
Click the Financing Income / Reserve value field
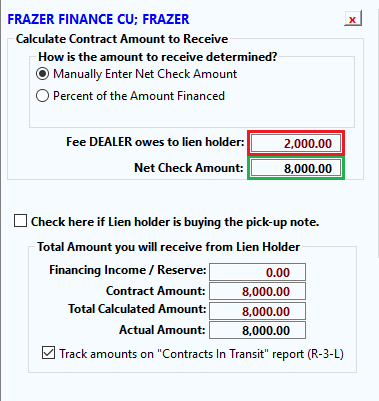pyautogui.click(x=257, y=272)
